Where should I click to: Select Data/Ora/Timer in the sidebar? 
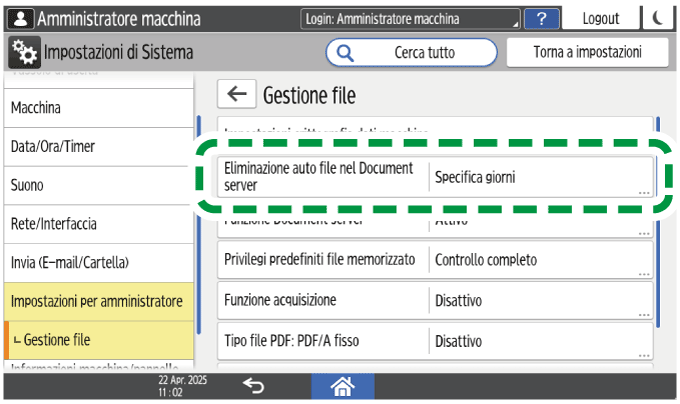point(98,147)
